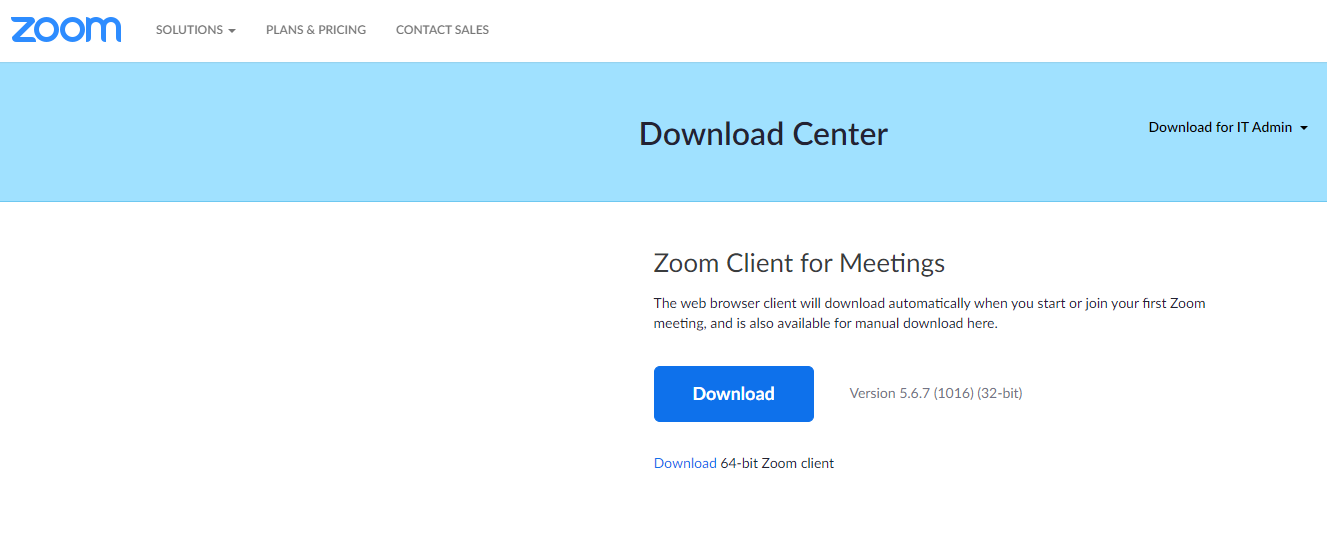Click the Download Center heading
The width and height of the screenshot is (1327, 533).
click(x=763, y=134)
